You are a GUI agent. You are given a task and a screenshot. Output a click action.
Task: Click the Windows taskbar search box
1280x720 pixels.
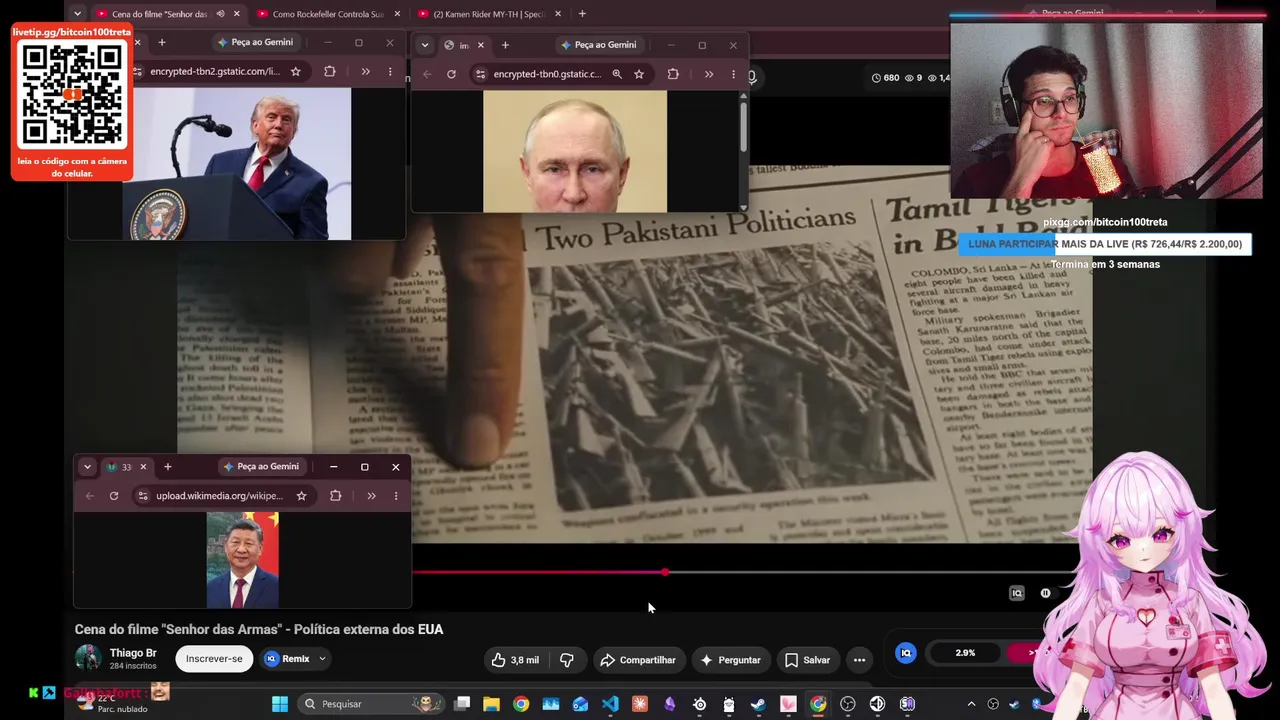tap(371, 704)
